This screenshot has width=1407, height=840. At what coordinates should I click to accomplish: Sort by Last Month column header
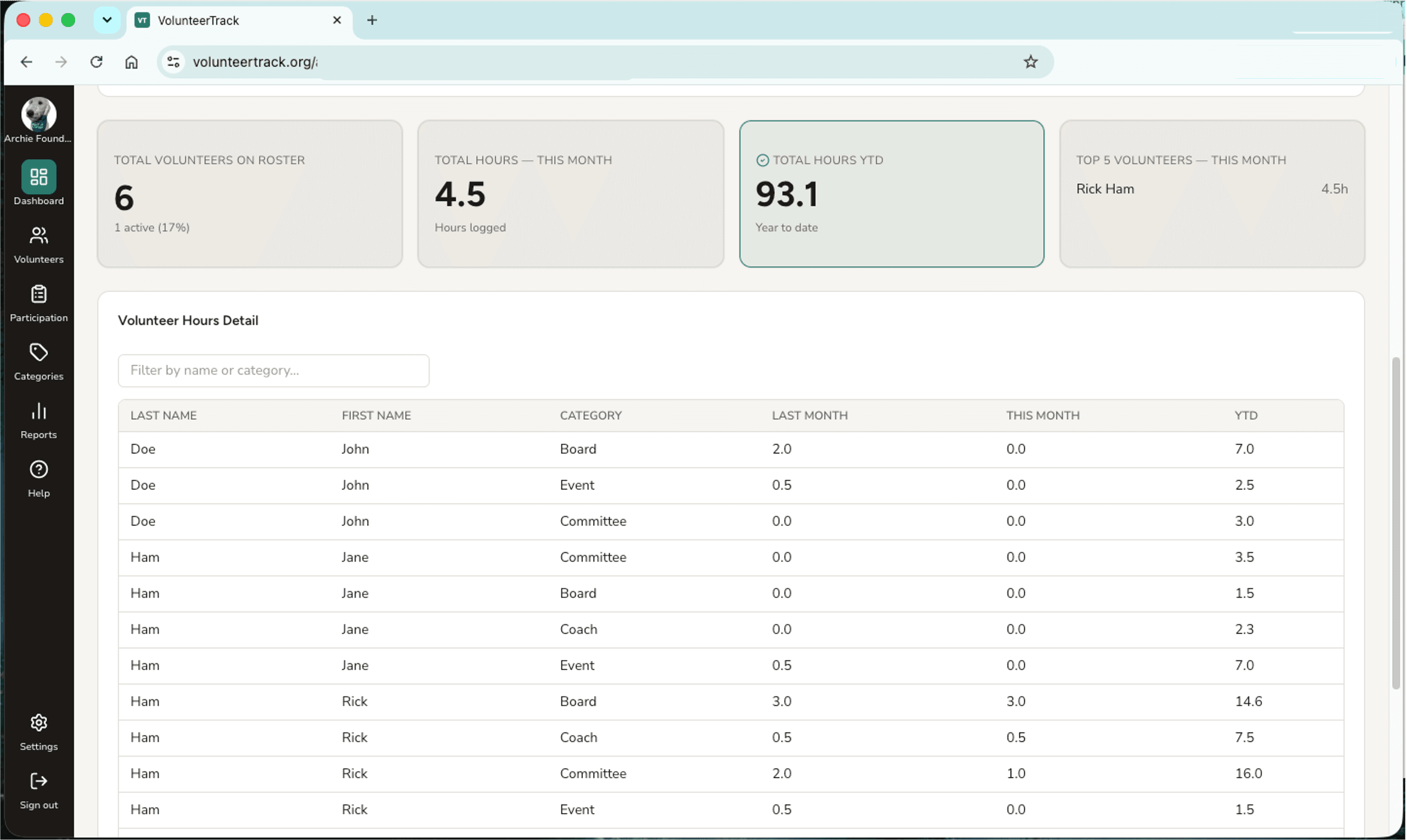click(810, 415)
